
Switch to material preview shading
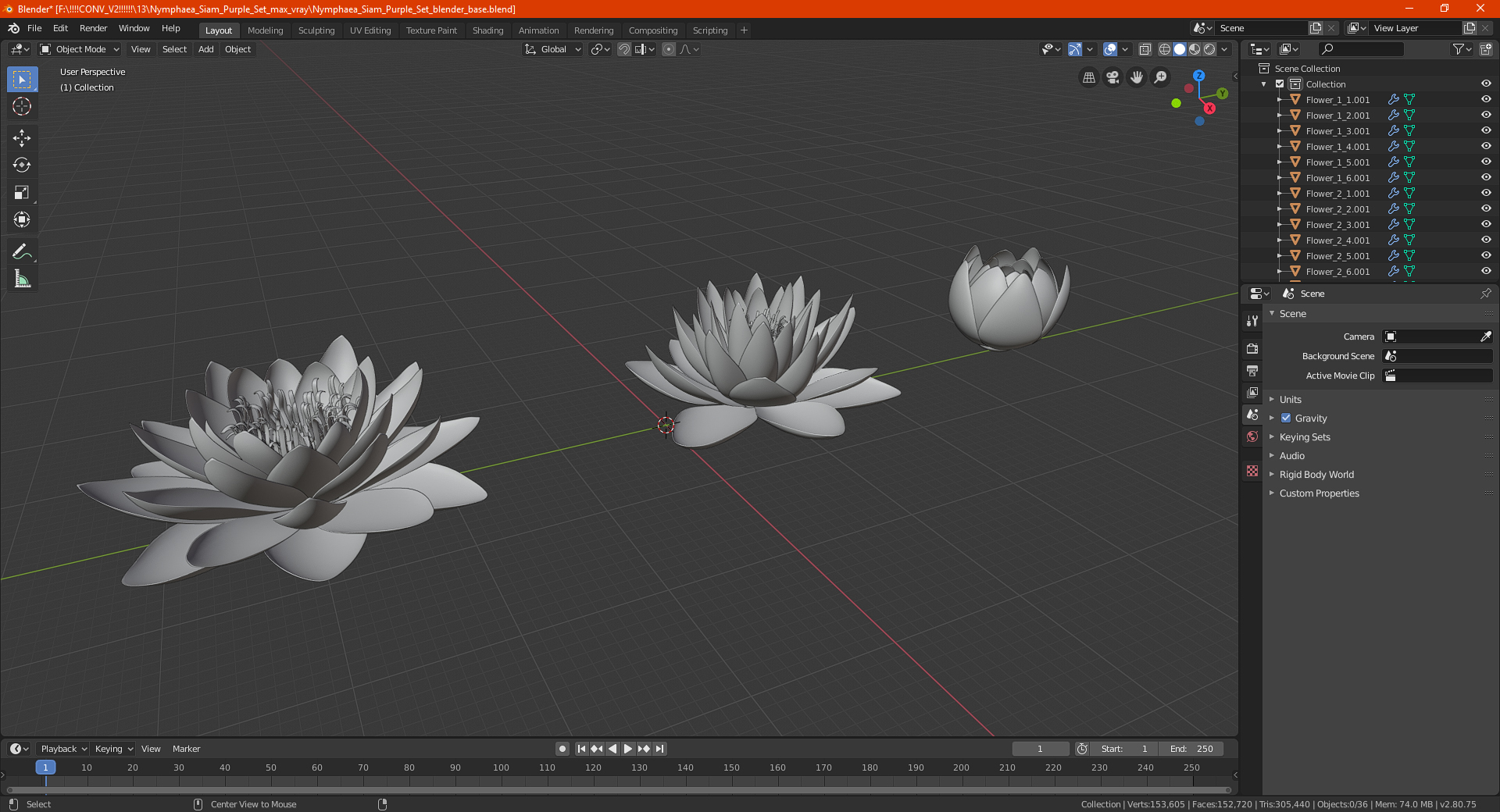pos(1195,49)
